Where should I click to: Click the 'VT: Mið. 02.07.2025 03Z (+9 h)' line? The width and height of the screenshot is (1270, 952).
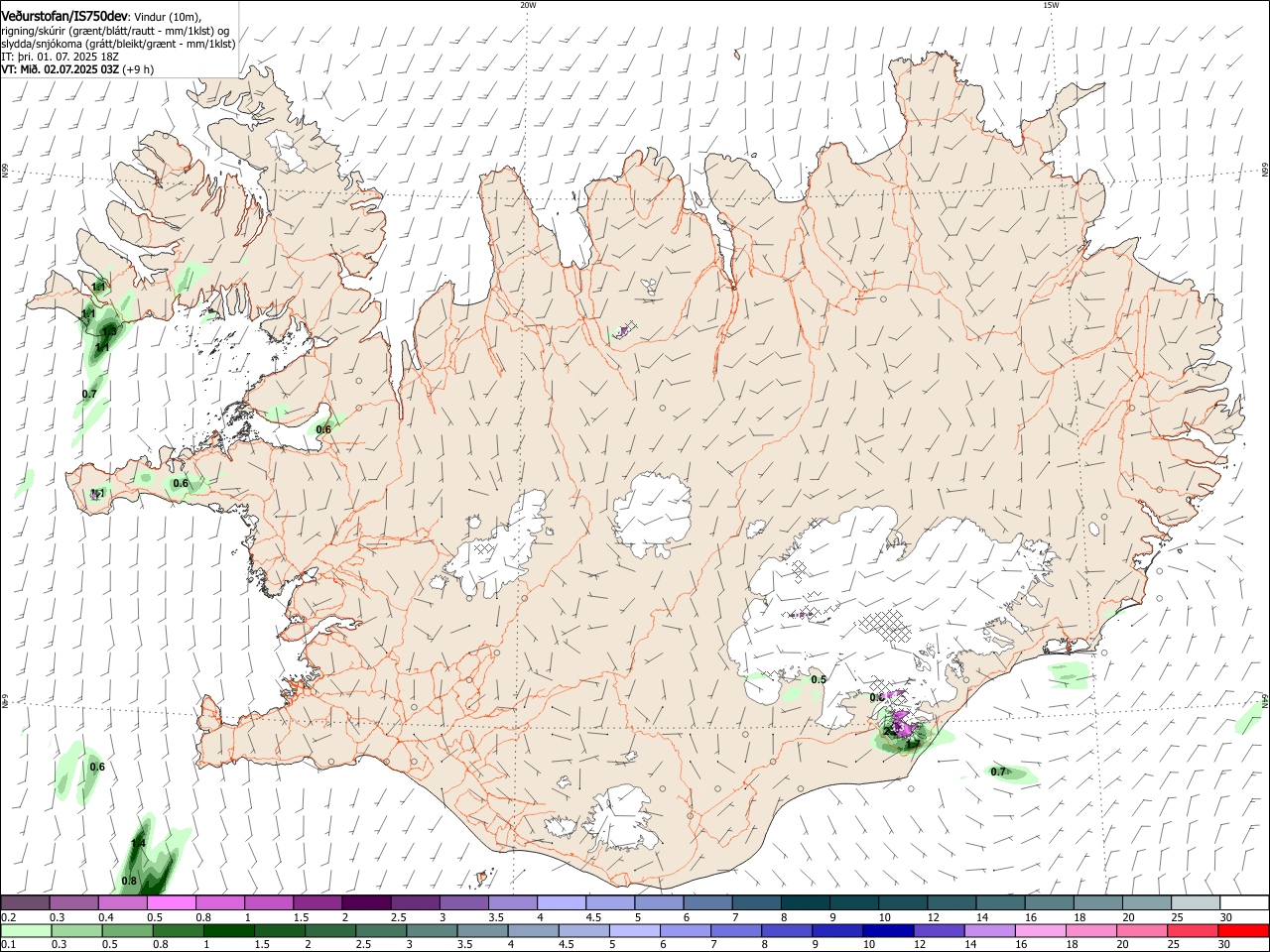click(77, 69)
